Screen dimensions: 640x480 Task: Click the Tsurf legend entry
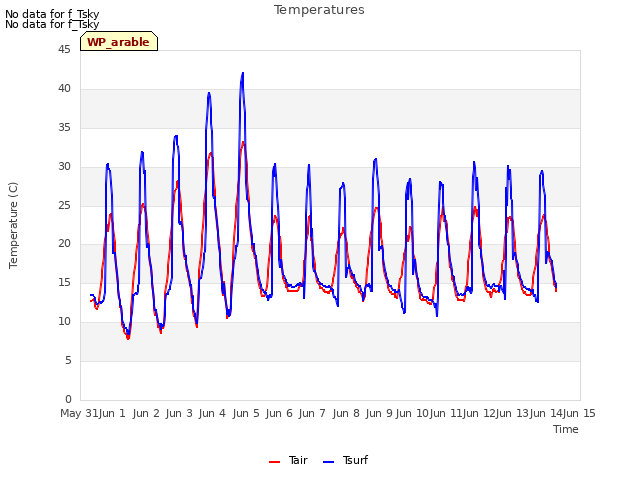(345, 460)
